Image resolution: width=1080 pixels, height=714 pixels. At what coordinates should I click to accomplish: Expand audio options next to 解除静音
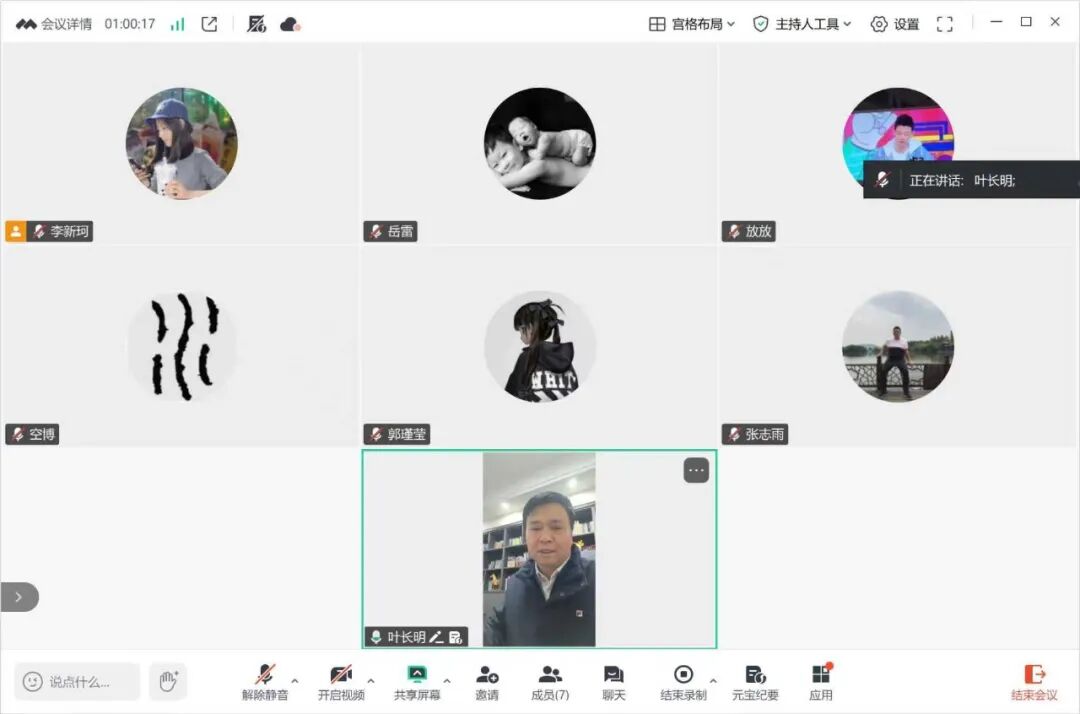click(x=295, y=680)
